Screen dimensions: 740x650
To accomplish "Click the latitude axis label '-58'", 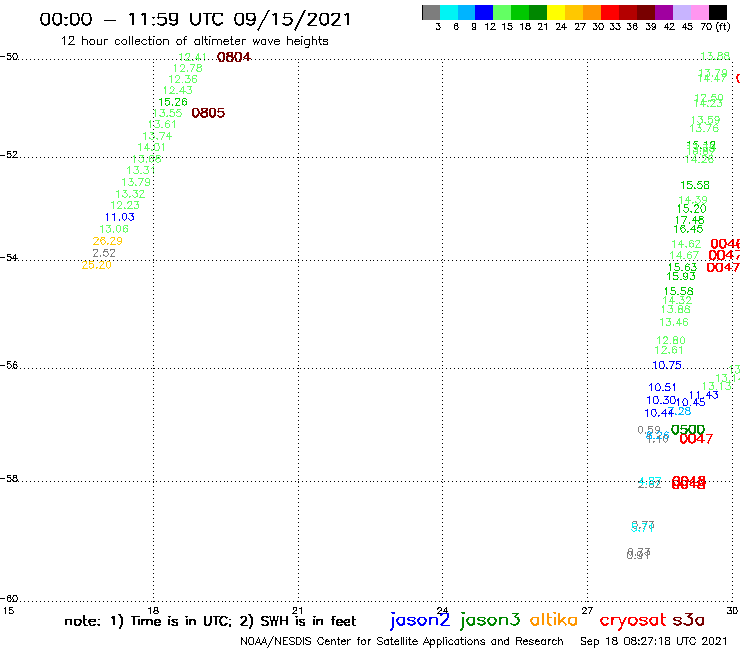I will pyautogui.click(x=9, y=479).
